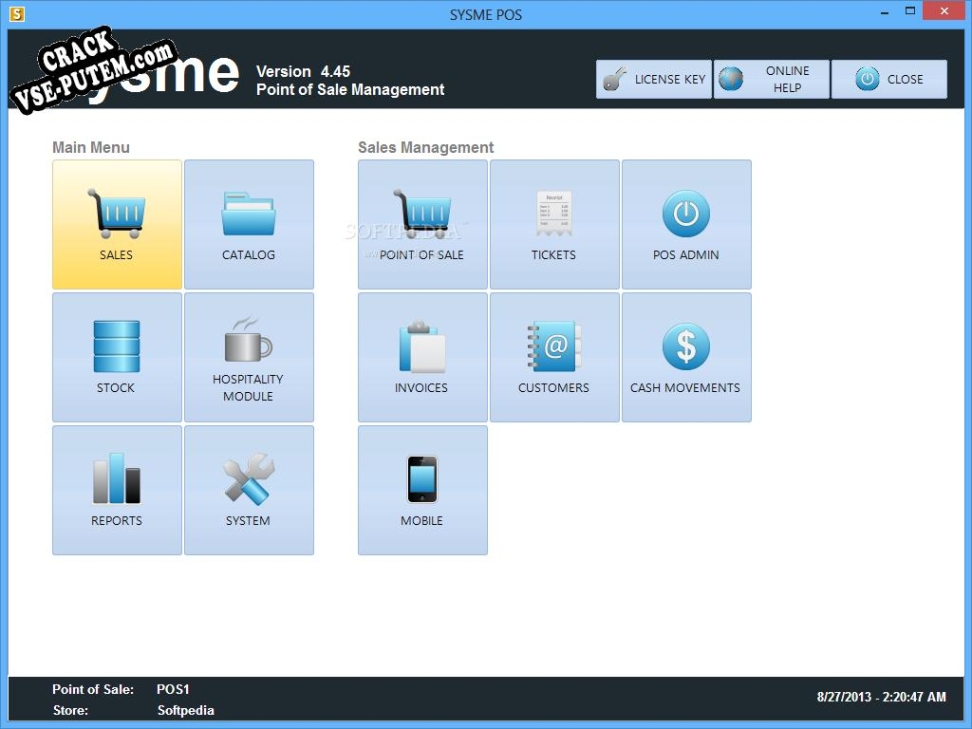Minimize the SYSME POS window
Image resolution: width=972 pixels, height=729 pixels.
pos(884,13)
